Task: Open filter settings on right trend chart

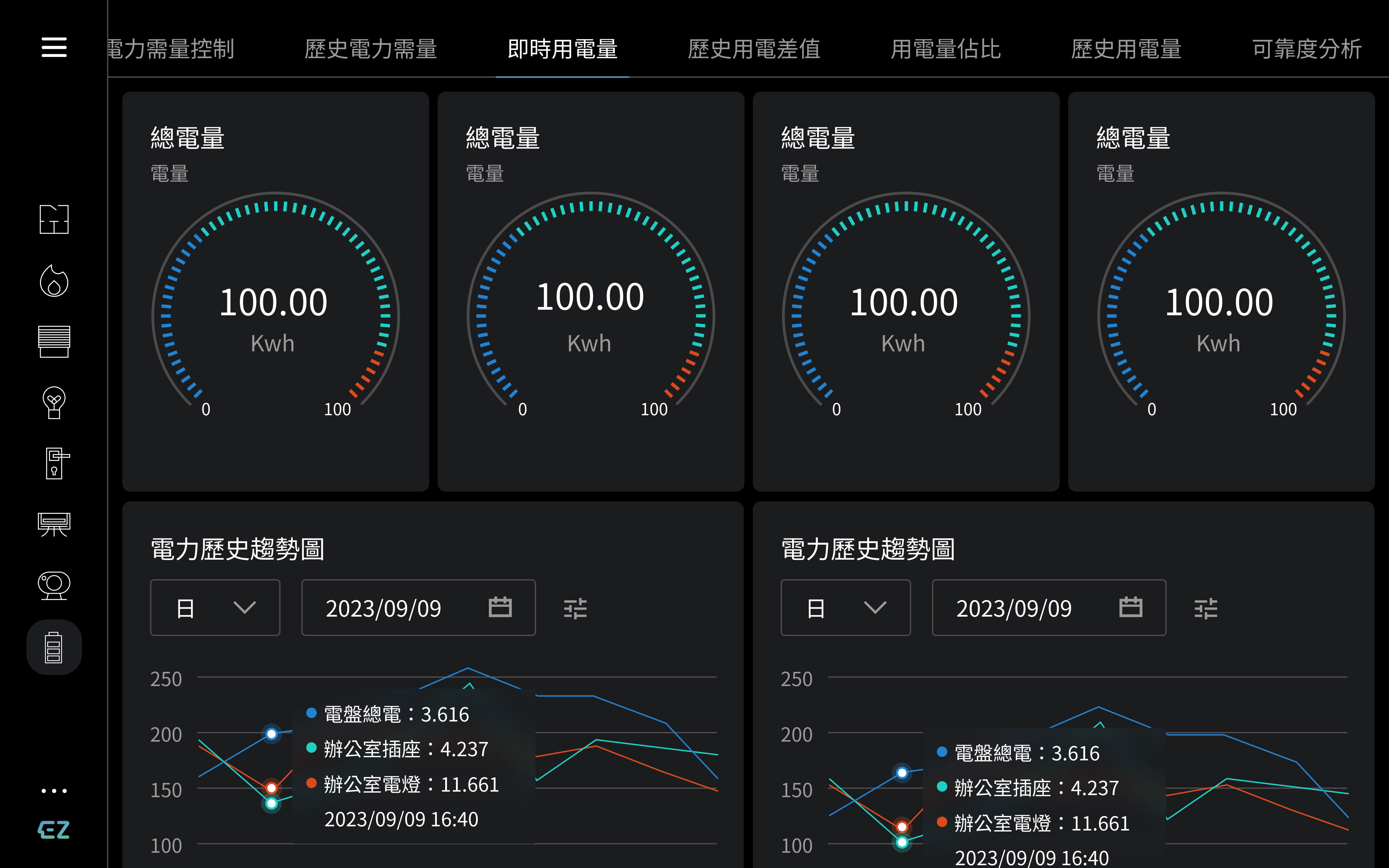Action: click(1205, 608)
